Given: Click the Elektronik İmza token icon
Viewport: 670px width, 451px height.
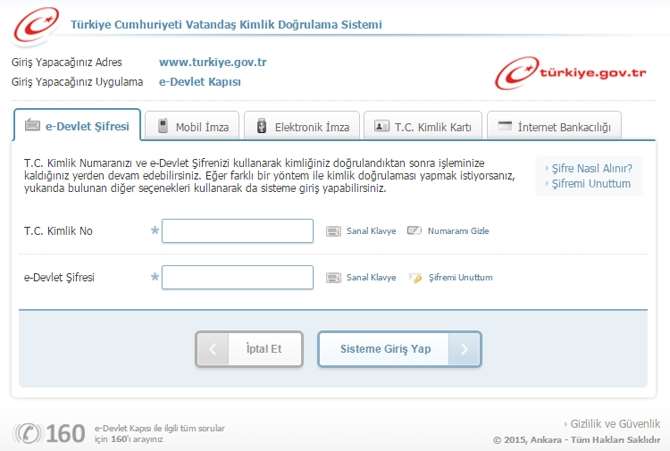Looking at the screenshot, I should tap(262, 126).
